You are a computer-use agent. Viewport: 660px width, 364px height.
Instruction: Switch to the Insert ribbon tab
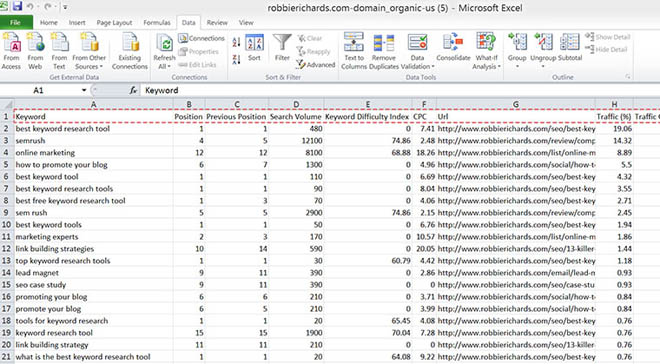(77, 22)
